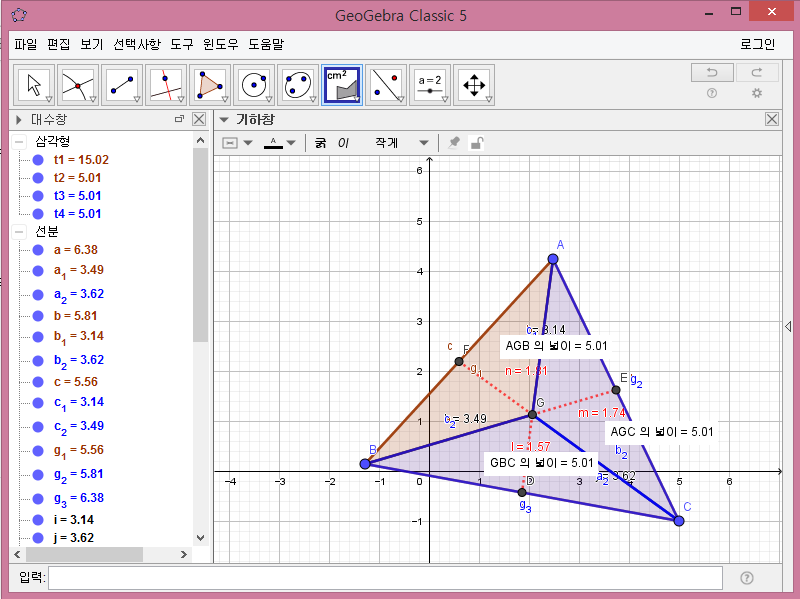Collapse the 삼각형 group in algebra view
Viewport: 800px width, 599px height.
click(19, 141)
